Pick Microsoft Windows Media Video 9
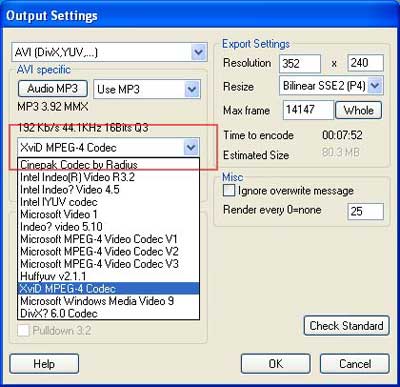 [x=108, y=301]
